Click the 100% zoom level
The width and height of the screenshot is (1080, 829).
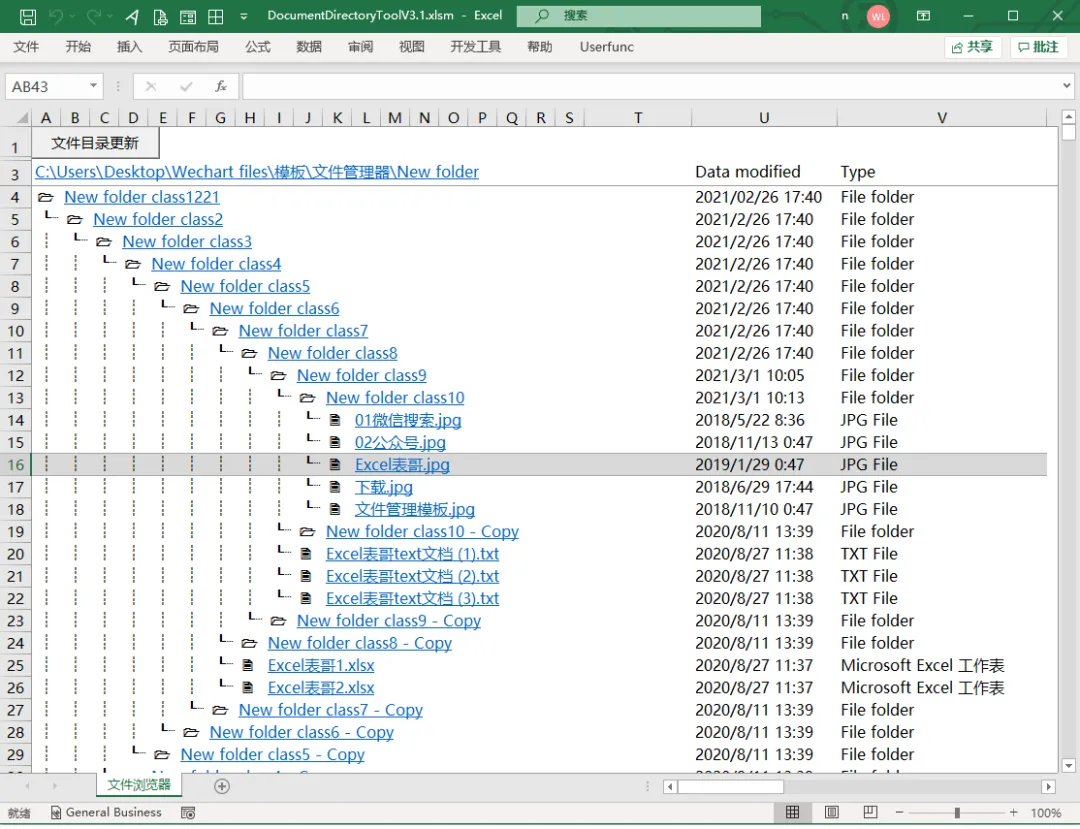coord(1046,813)
